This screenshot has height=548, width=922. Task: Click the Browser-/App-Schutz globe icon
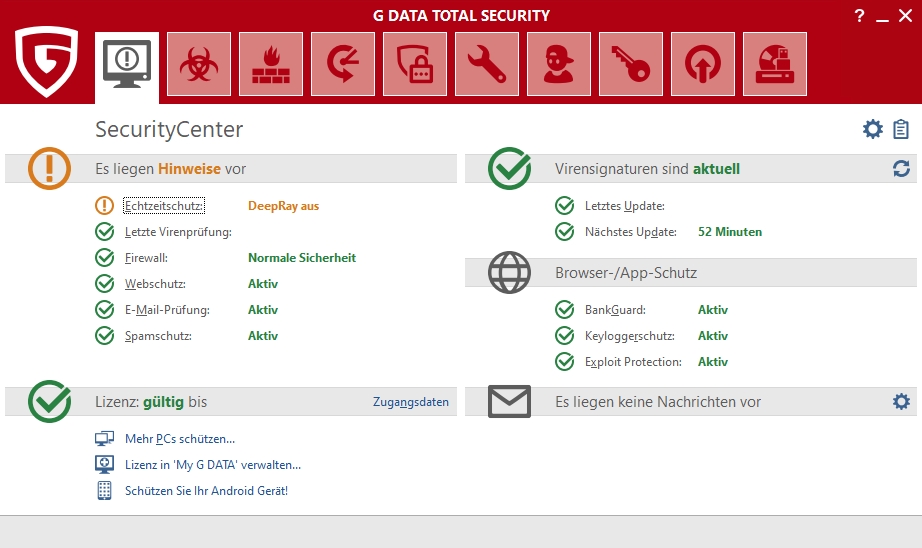pyautogui.click(x=509, y=272)
